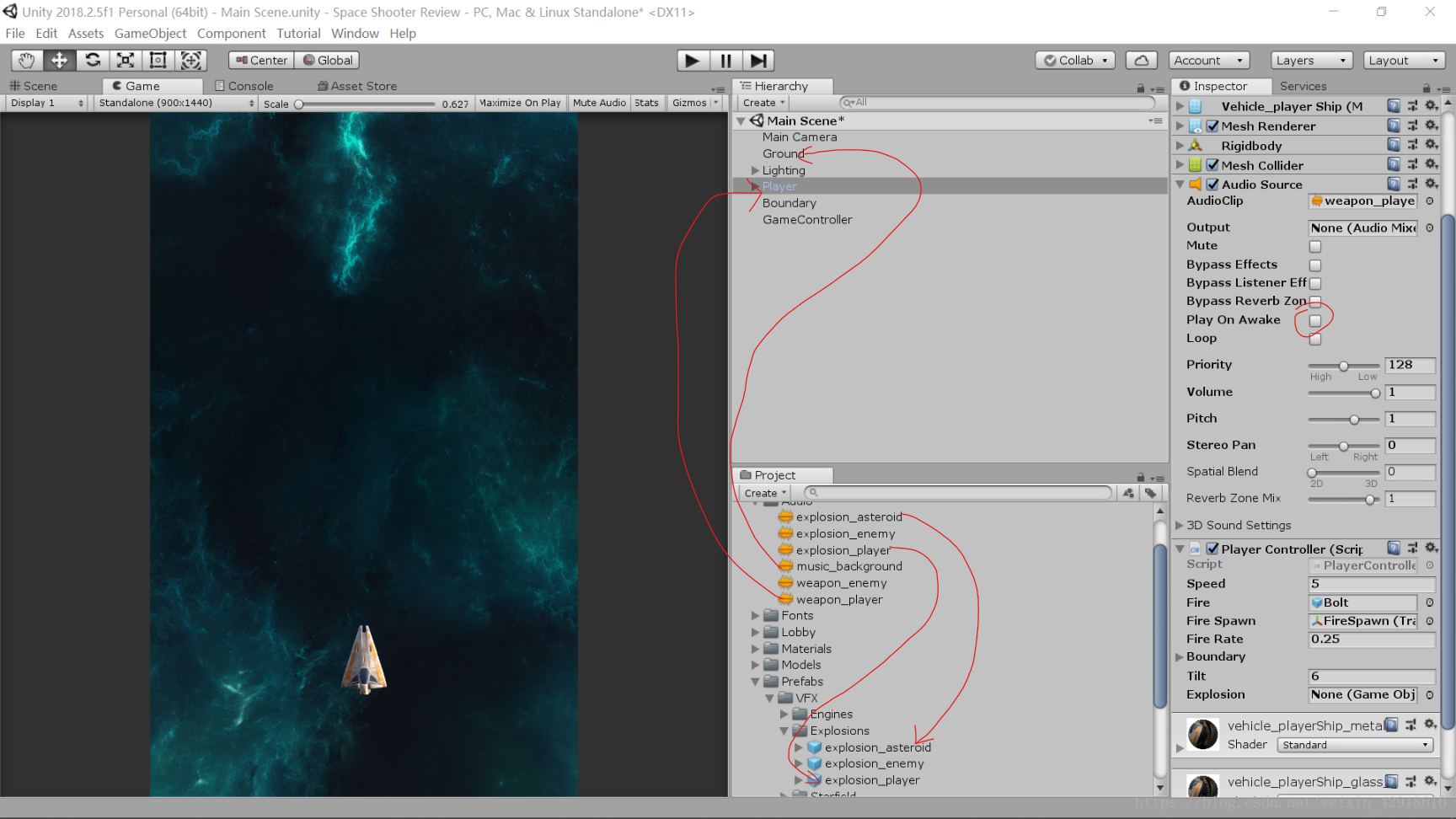Screen dimensions: 1456x819
Task: Enable the Mute checkbox
Action: coord(1315,246)
